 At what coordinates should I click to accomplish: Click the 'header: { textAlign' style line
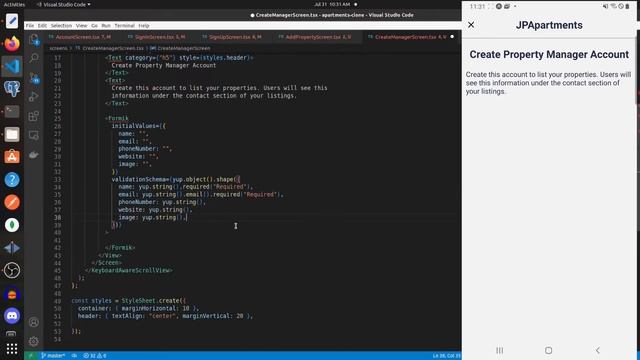pyautogui.click(x=165, y=316)
